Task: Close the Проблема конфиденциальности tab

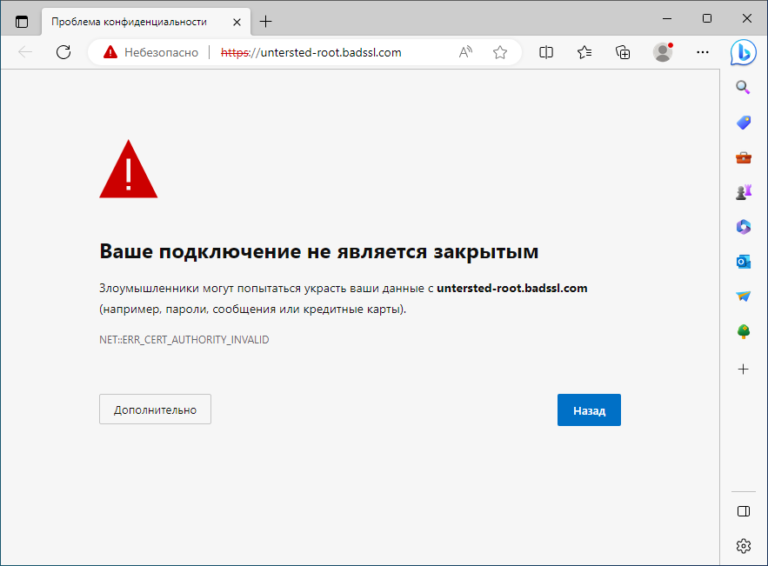Action: (237, 22)
